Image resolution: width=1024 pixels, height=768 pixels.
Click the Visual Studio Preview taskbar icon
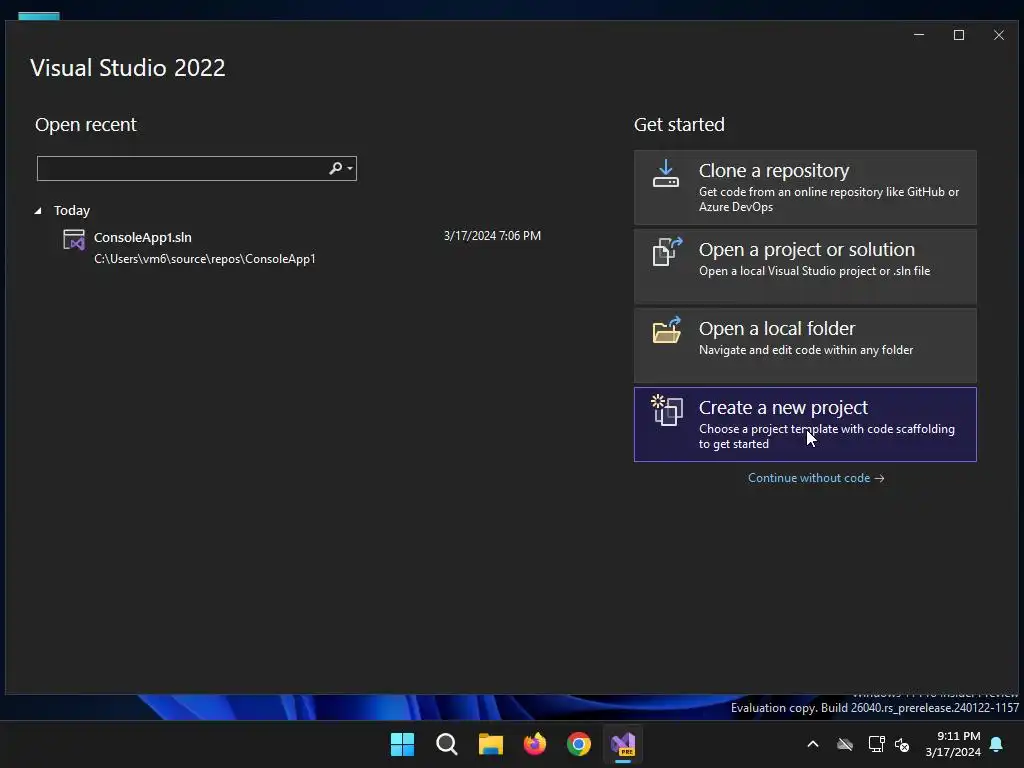click(623, 744)
